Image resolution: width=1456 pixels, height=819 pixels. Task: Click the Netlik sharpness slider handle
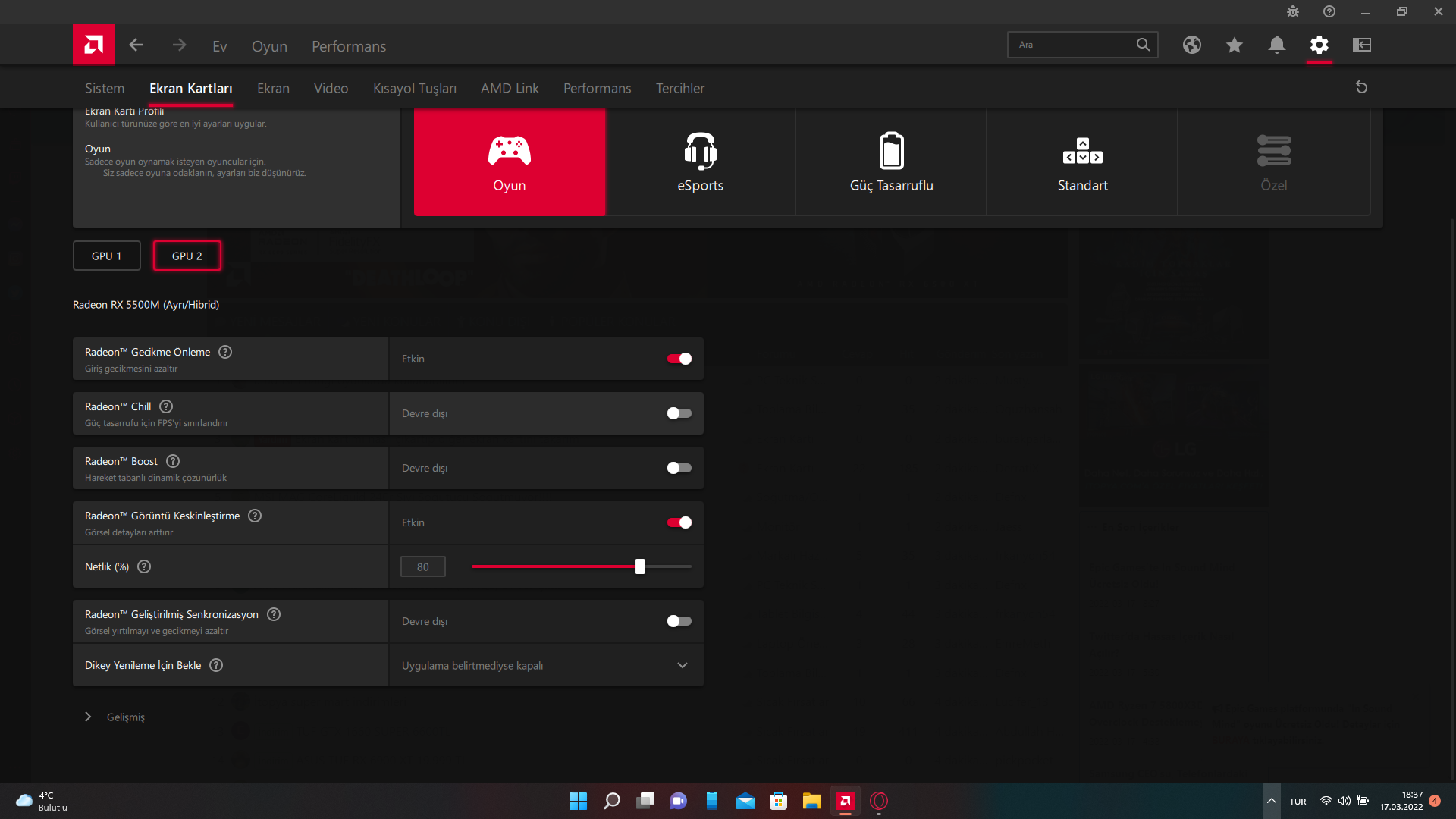point(640,566)
